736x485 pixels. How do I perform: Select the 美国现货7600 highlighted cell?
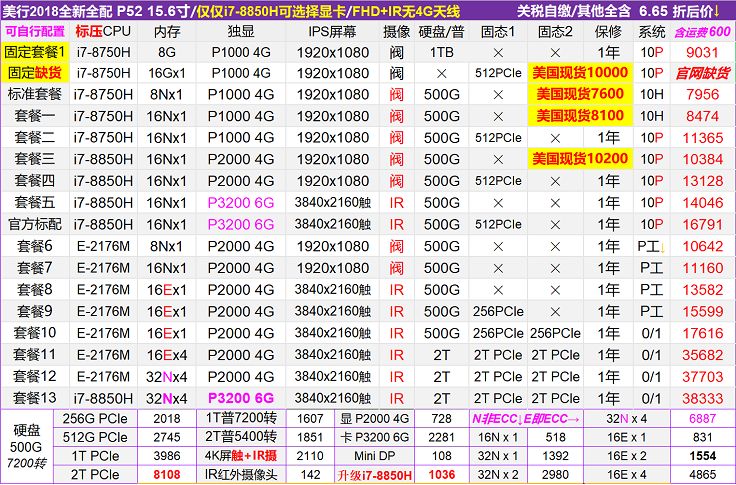coord(580,94)
